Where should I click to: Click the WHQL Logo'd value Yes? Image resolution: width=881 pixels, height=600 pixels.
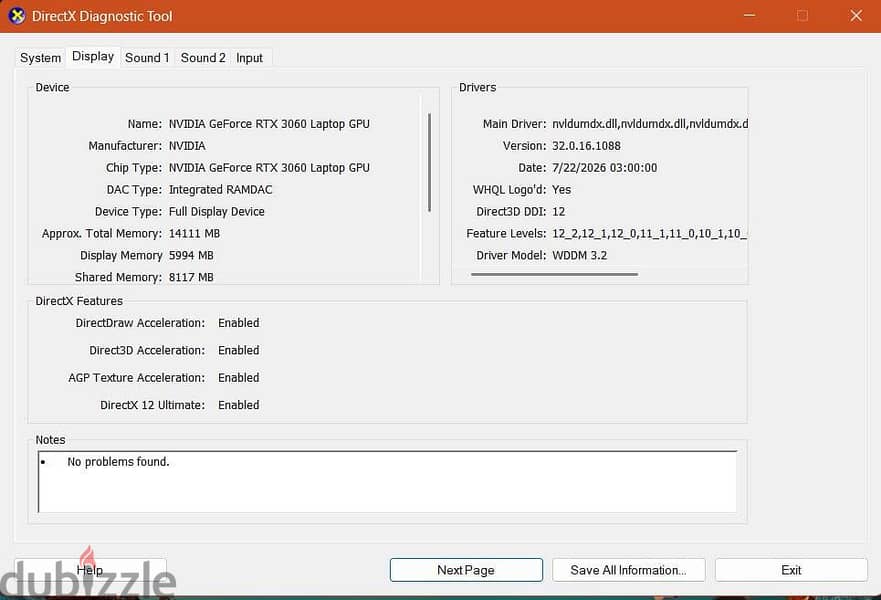tap(561, 189)
